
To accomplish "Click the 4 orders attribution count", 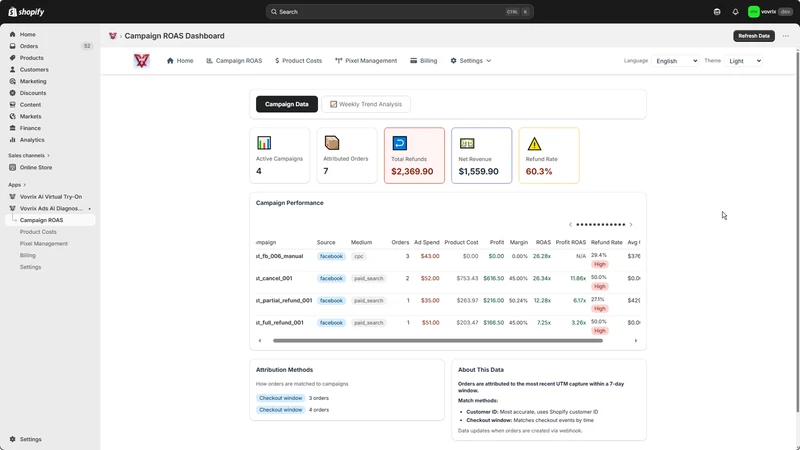I will tap(319, 410).
